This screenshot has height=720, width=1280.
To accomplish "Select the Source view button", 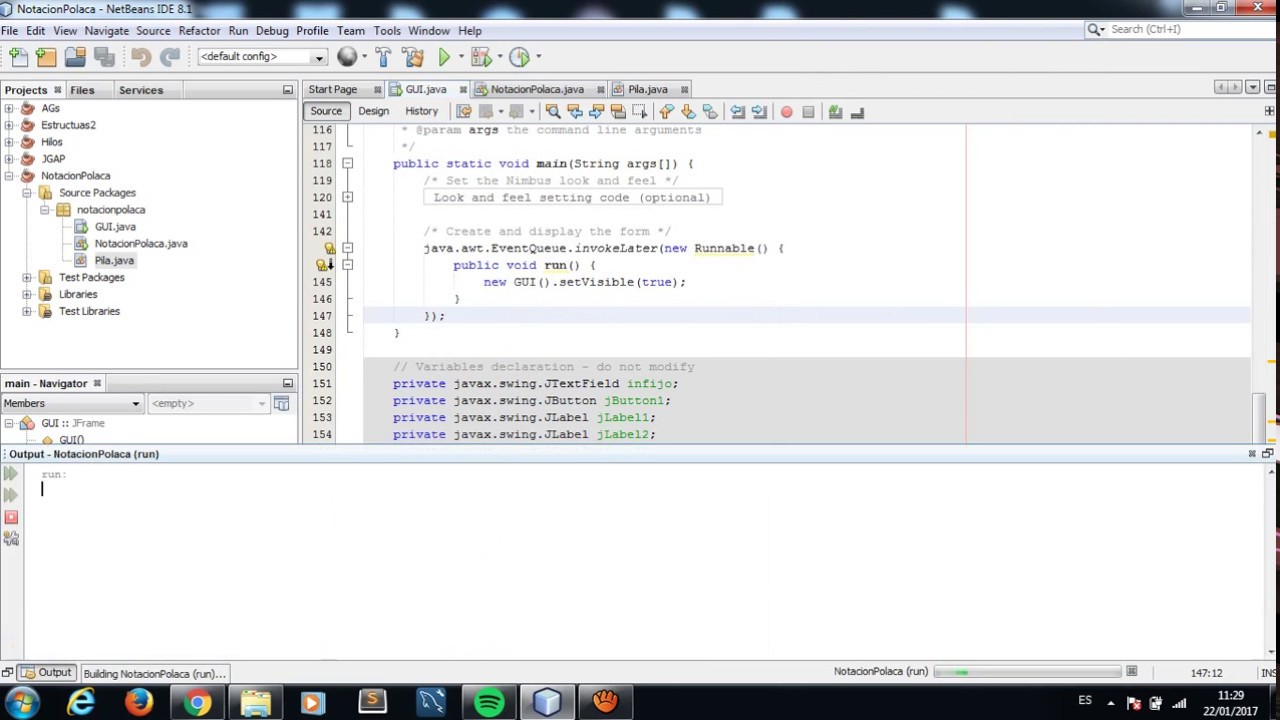I will point(326,111).
